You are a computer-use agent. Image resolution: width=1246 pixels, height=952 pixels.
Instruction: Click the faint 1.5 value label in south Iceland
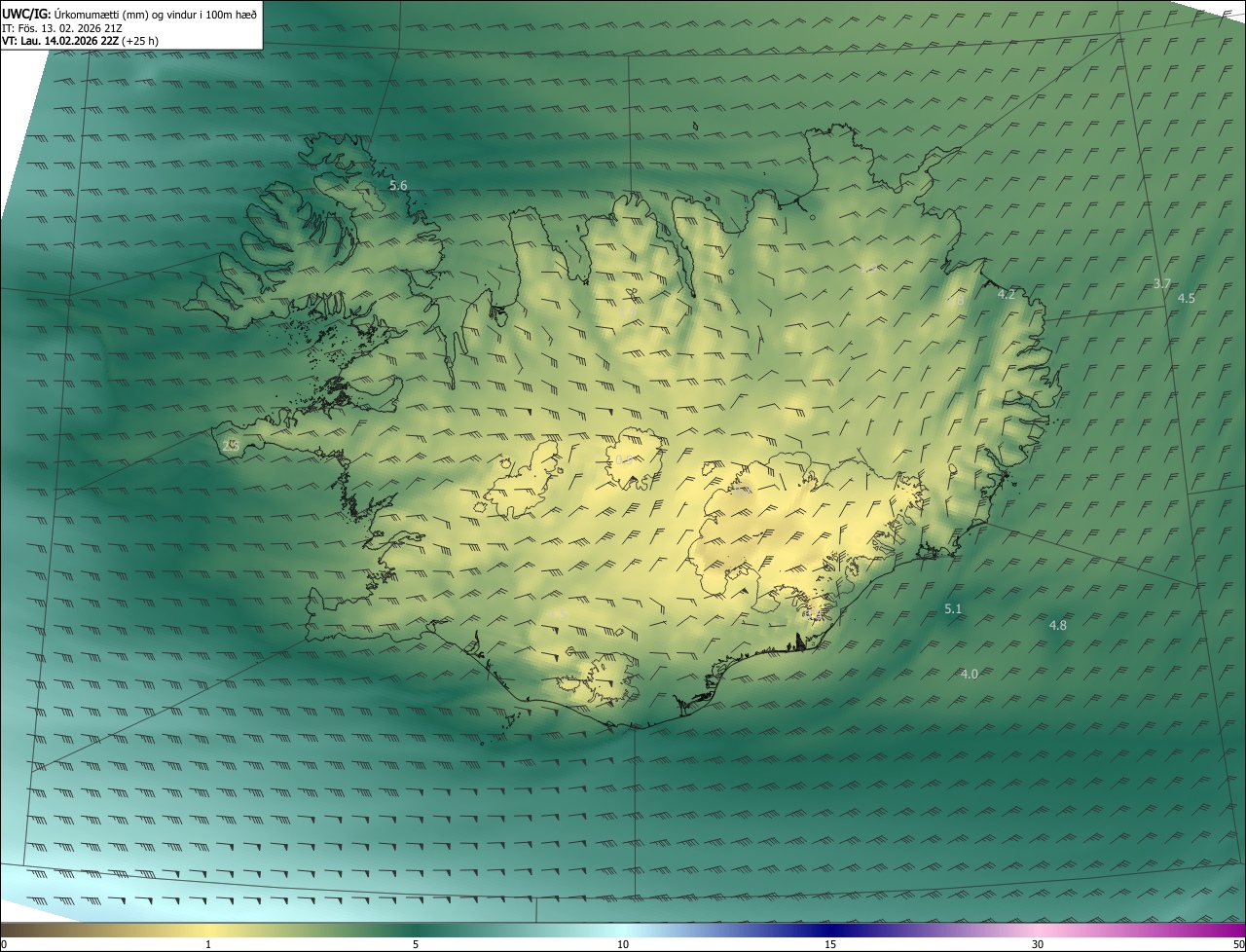point(557,613)
